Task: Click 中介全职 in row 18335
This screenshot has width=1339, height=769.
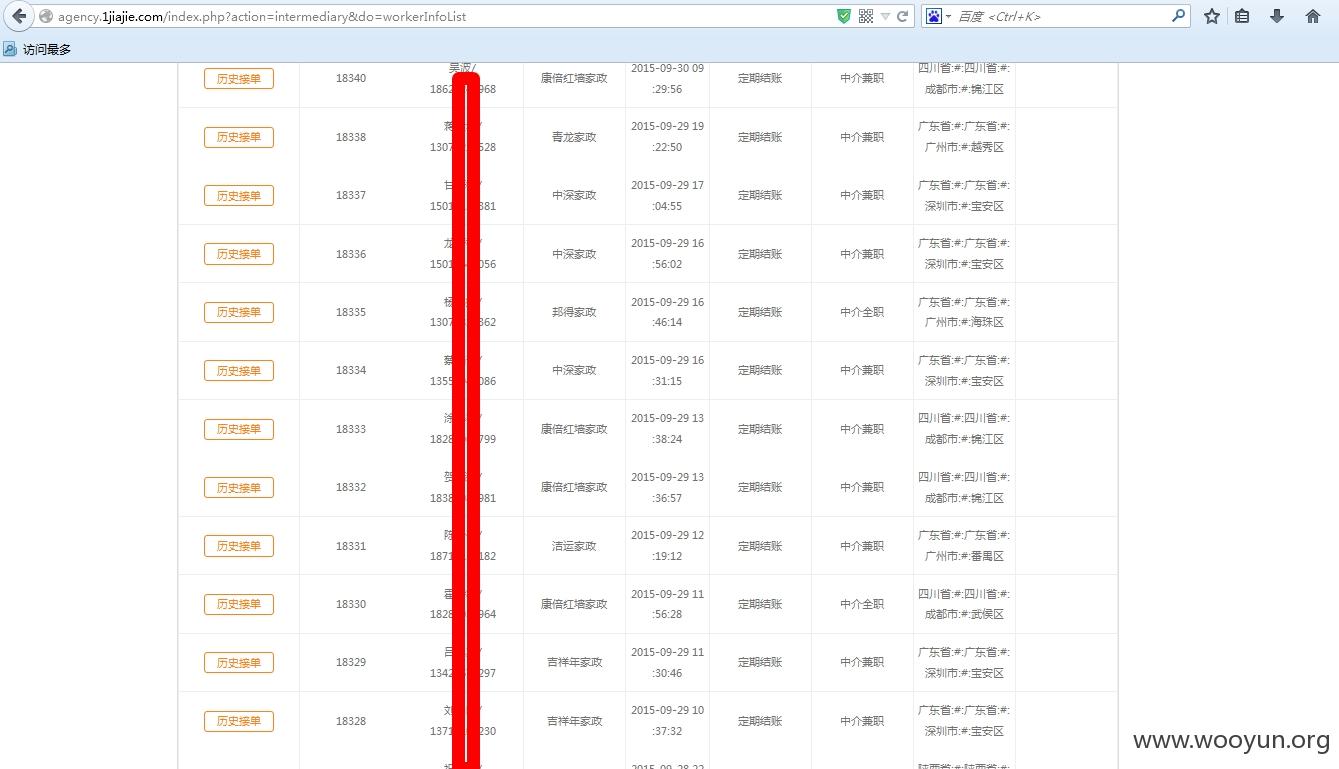Action: 862,312
